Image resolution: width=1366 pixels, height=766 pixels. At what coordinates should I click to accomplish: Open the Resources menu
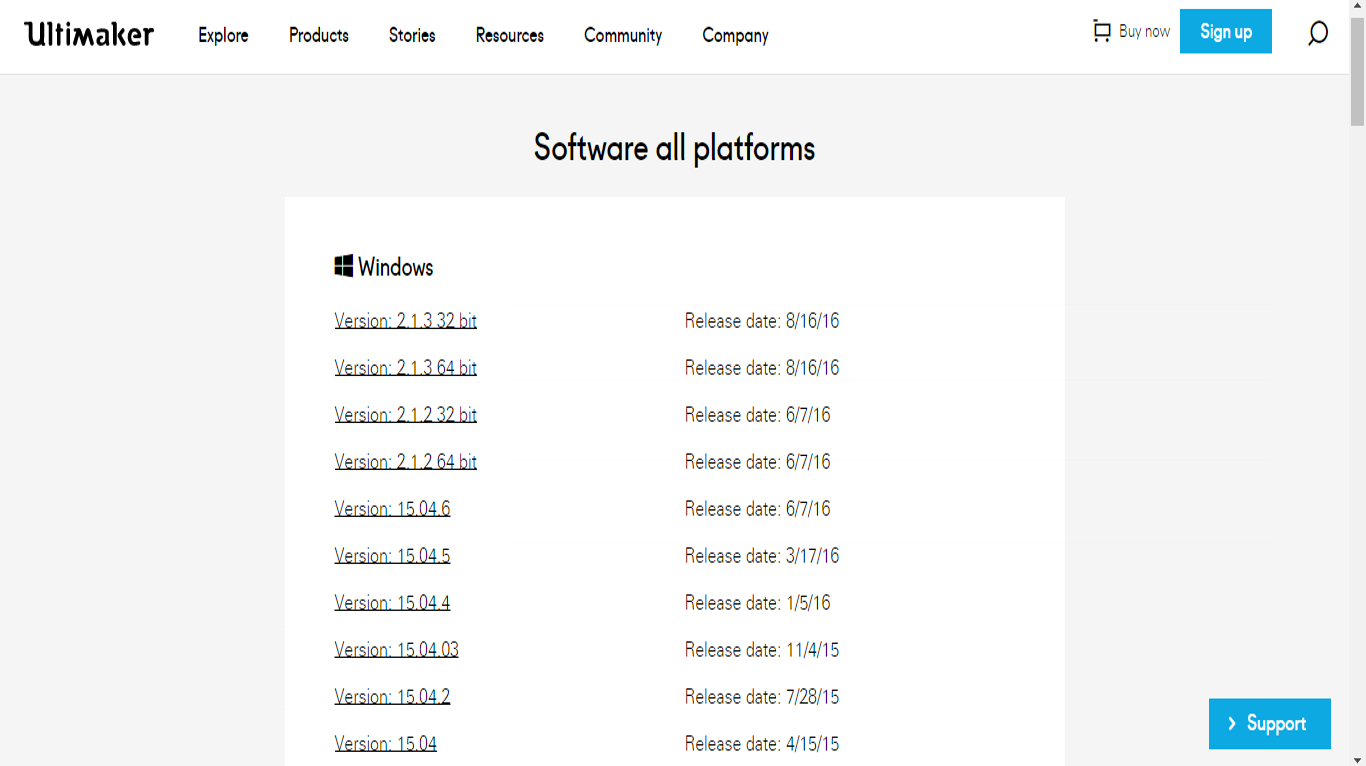[x=510, y=35]
